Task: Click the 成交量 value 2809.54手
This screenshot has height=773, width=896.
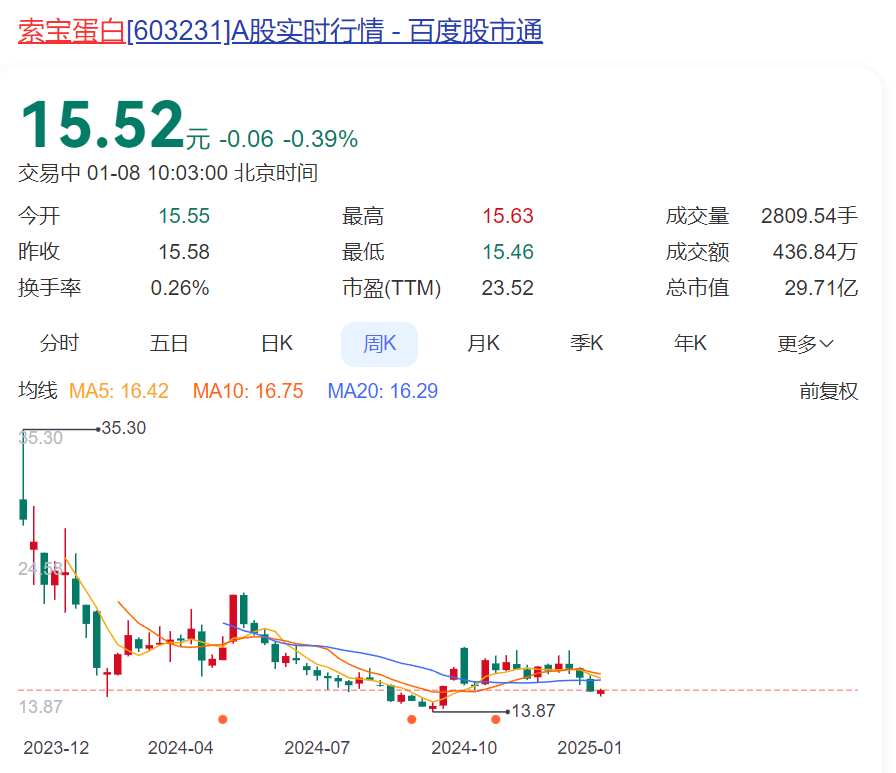Action: pyautogui.click(x=809, y=216)
